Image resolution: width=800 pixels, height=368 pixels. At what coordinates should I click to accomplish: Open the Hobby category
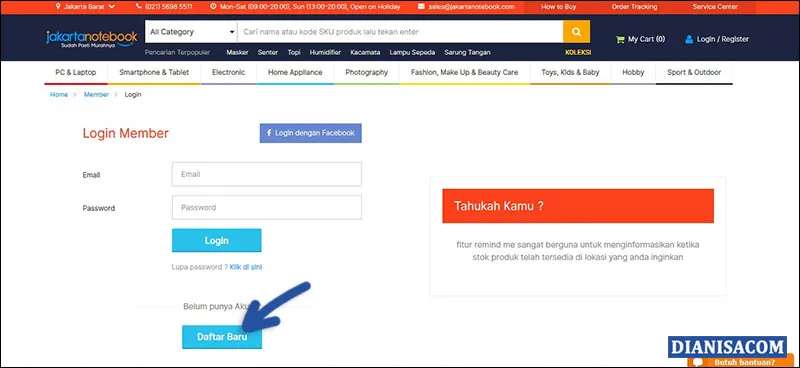coord(633,72)
